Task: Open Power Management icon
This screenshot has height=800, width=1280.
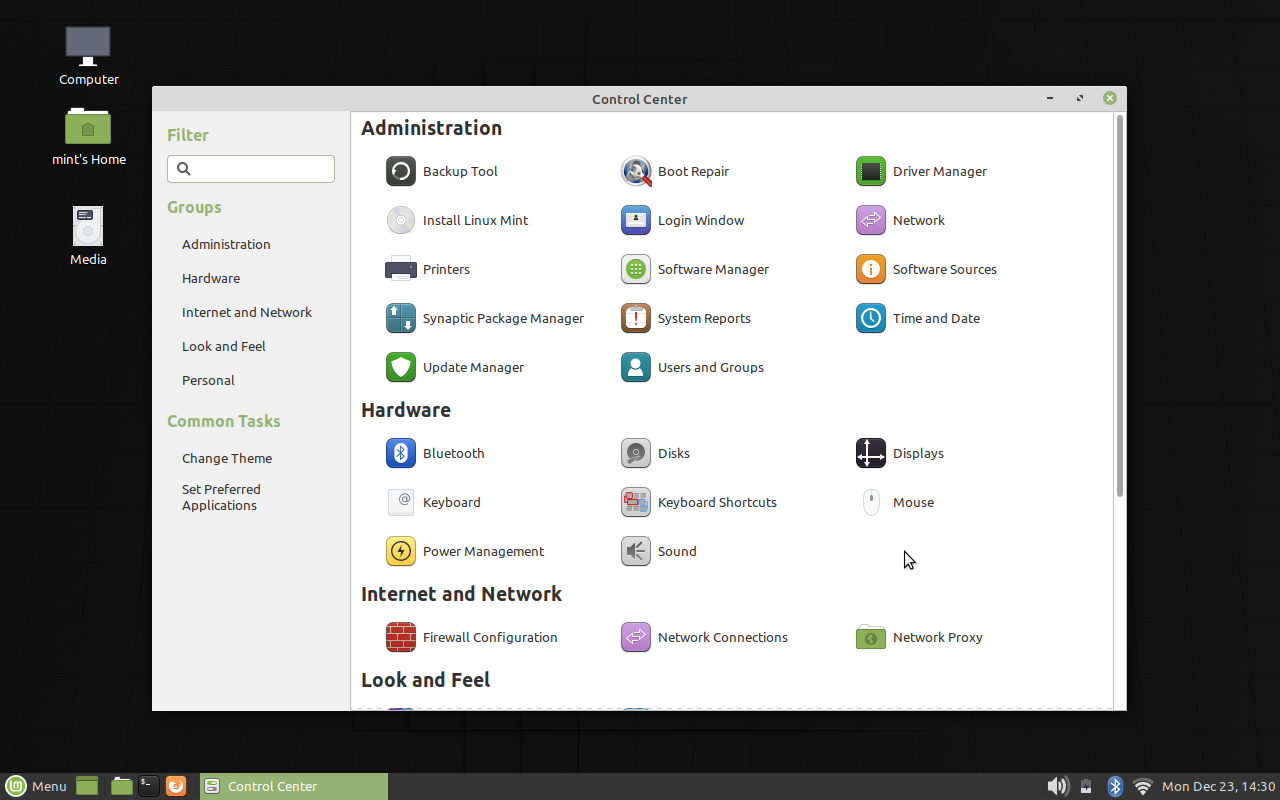Action: pyautogui.click(x=401, y=551)
